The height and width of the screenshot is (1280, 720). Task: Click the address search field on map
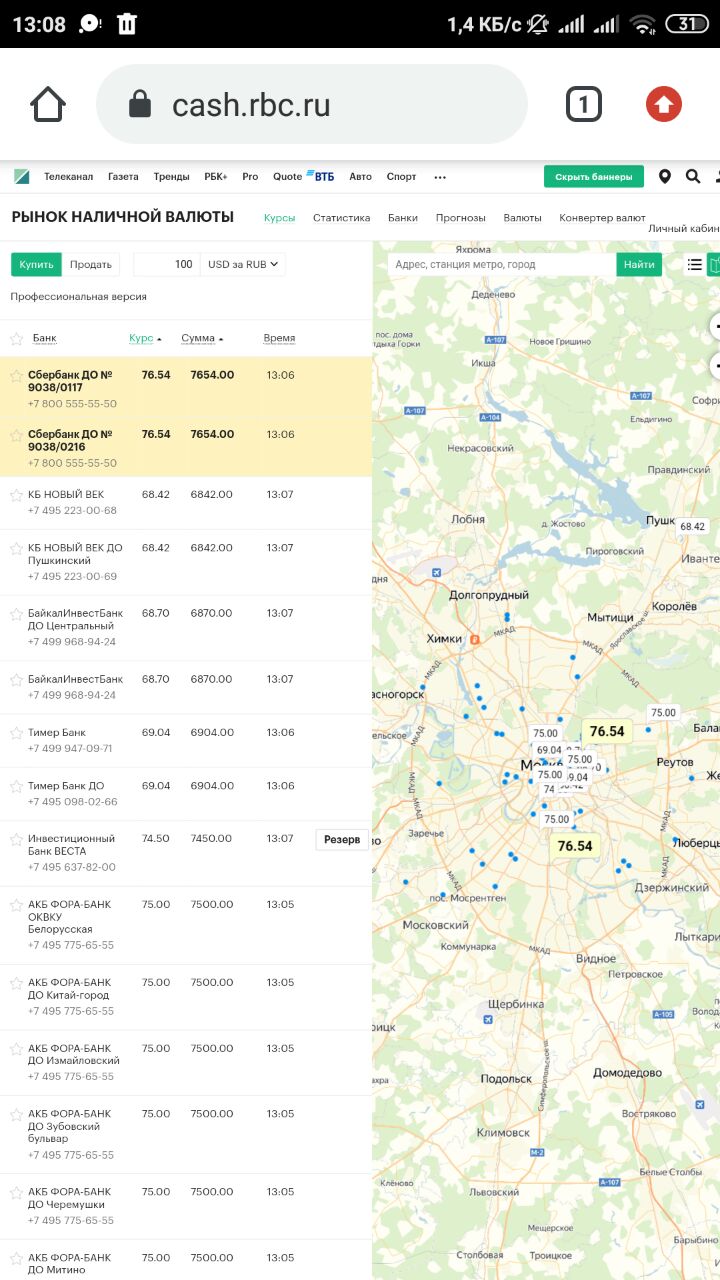pos(502,264)
